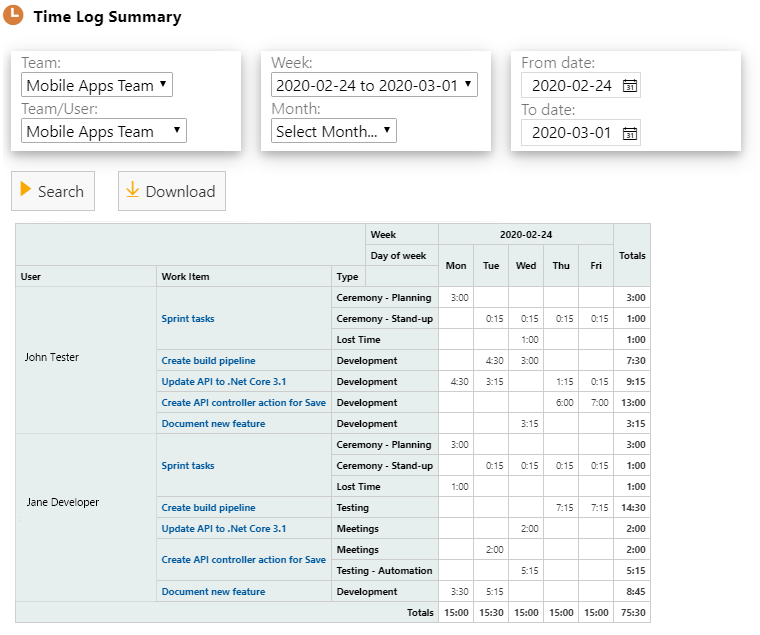Open John Tester's Create API controller action link

coord(243,402)
